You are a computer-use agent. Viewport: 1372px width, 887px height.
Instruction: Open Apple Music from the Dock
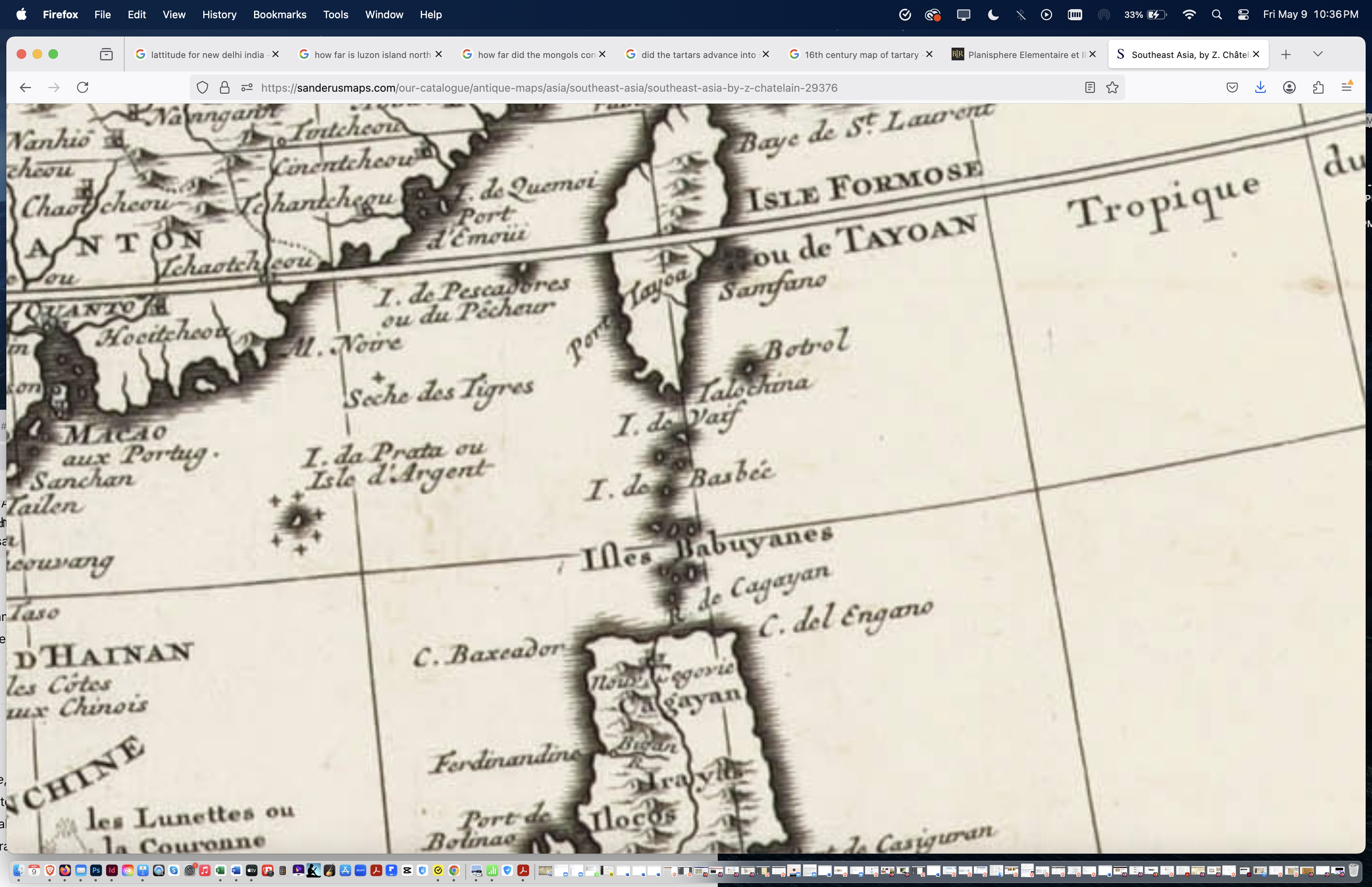coord(204,870)
